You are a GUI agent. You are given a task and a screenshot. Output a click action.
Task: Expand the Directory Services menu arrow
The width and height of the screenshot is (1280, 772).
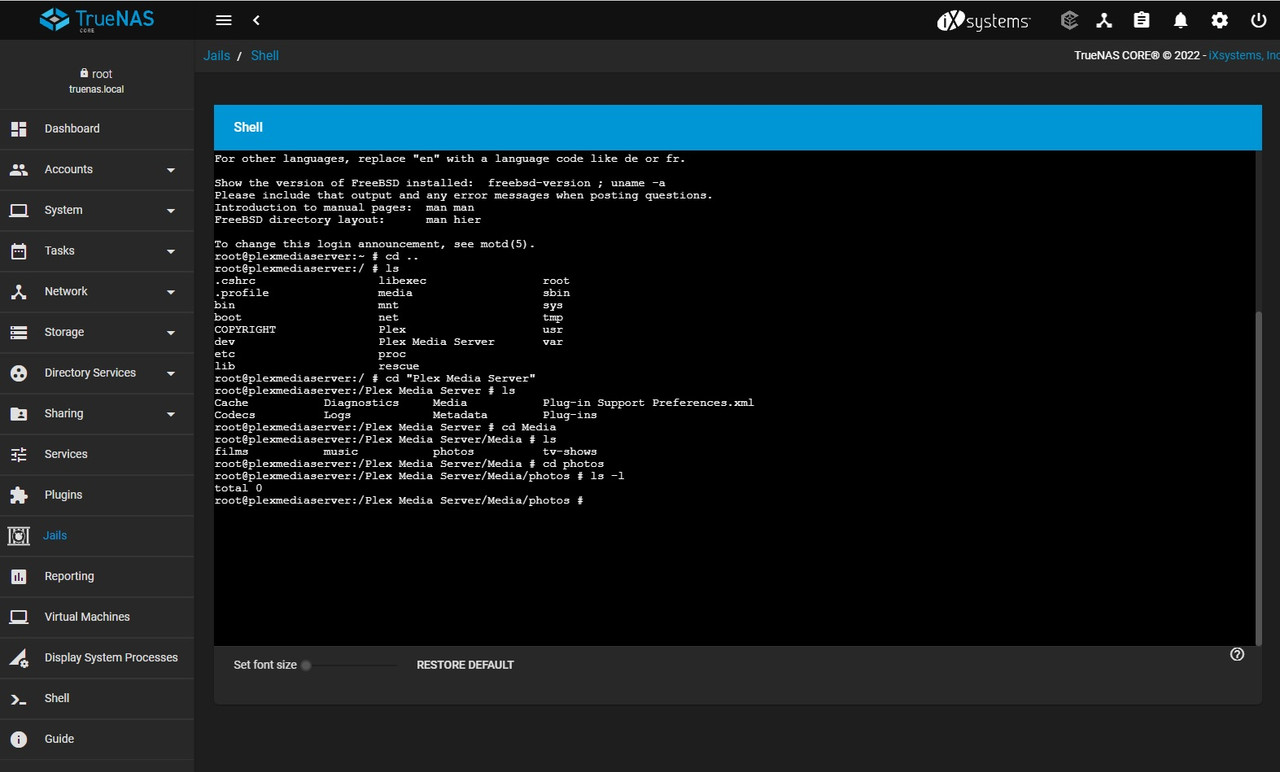[x=171, y=373]
